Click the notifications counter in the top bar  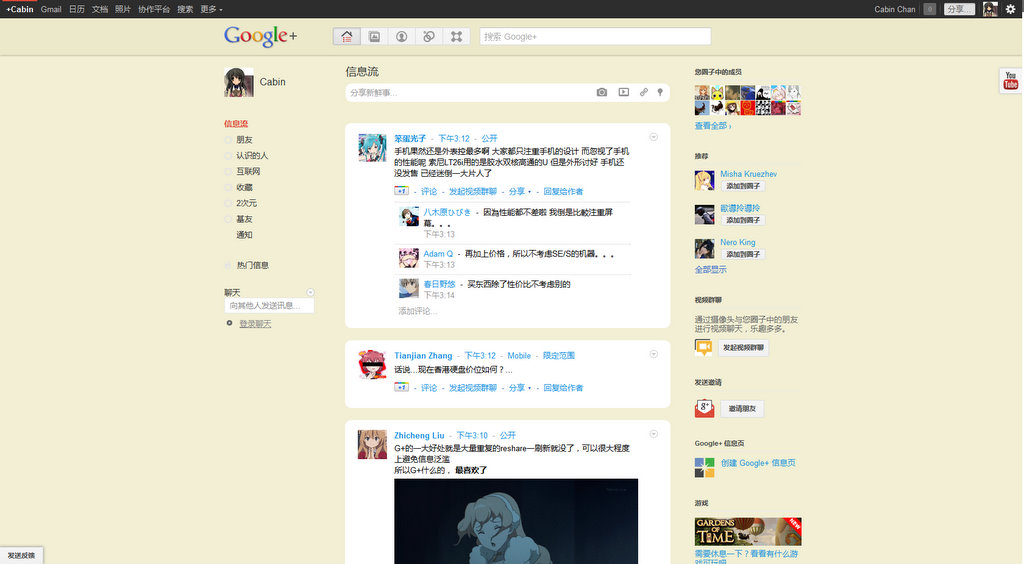click(930, 9)
